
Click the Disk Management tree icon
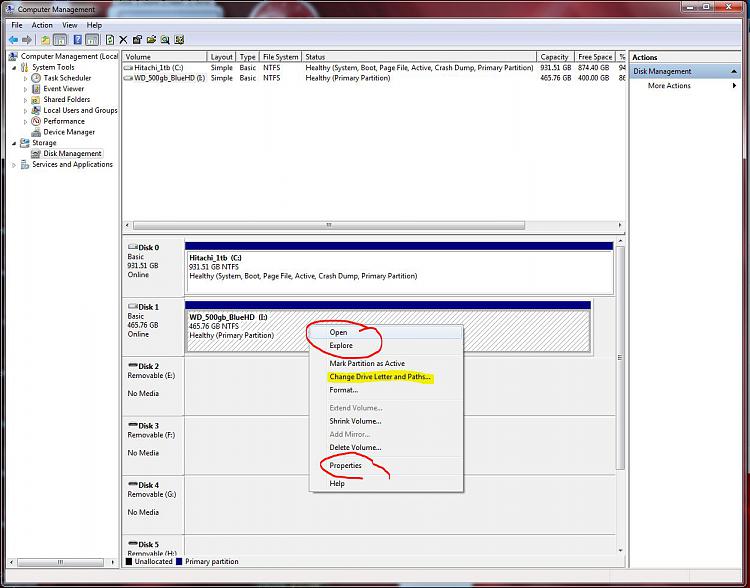36,154
